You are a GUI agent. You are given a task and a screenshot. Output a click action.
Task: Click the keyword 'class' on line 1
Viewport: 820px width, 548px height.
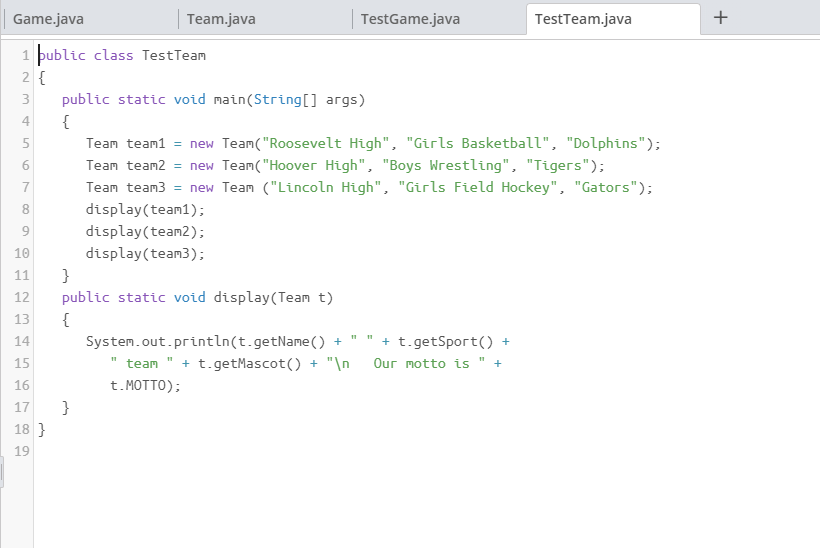pos(113,55)
